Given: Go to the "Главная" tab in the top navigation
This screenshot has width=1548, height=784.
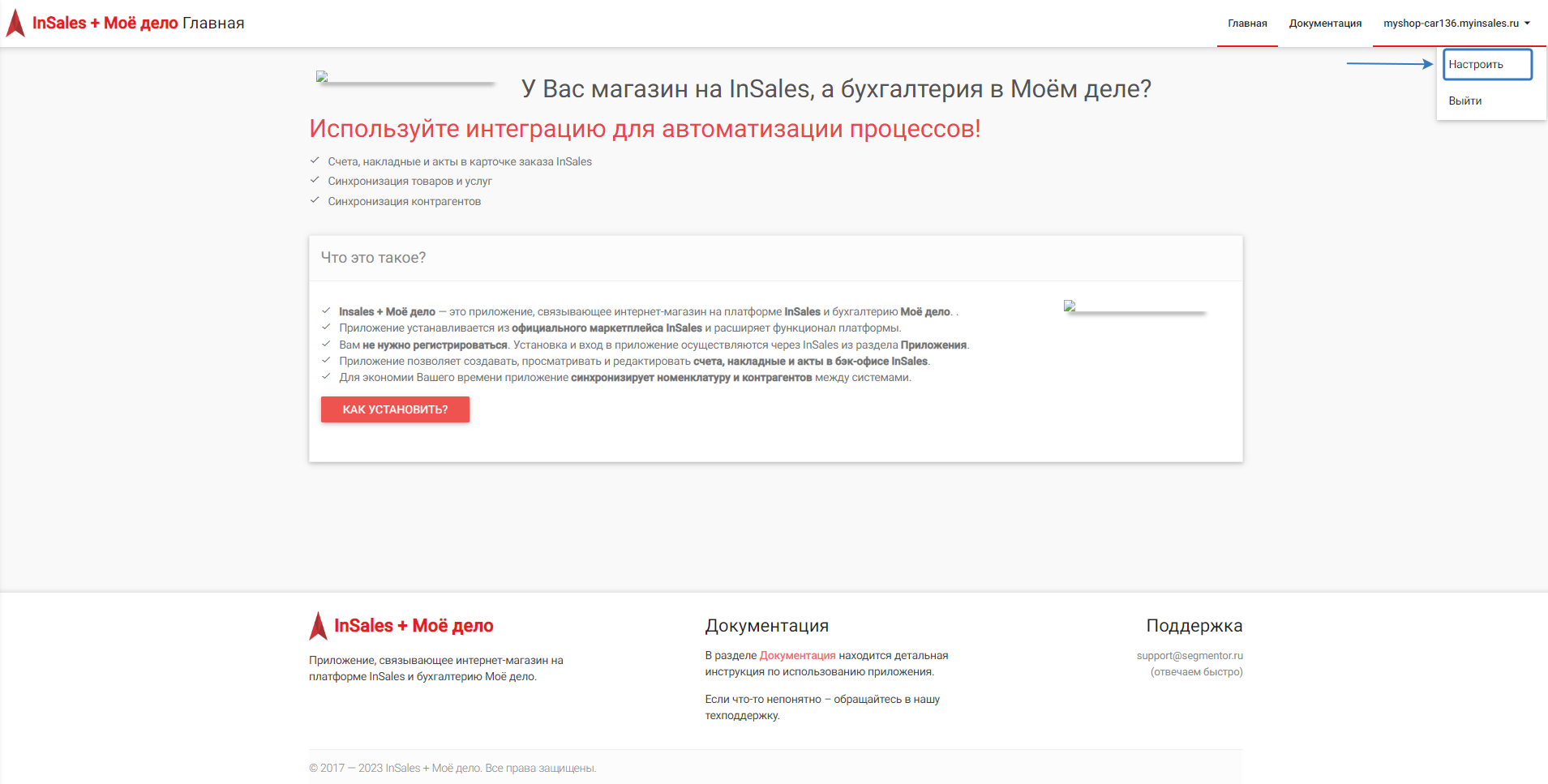Looking at the screenshot, I should point(1247,24).
